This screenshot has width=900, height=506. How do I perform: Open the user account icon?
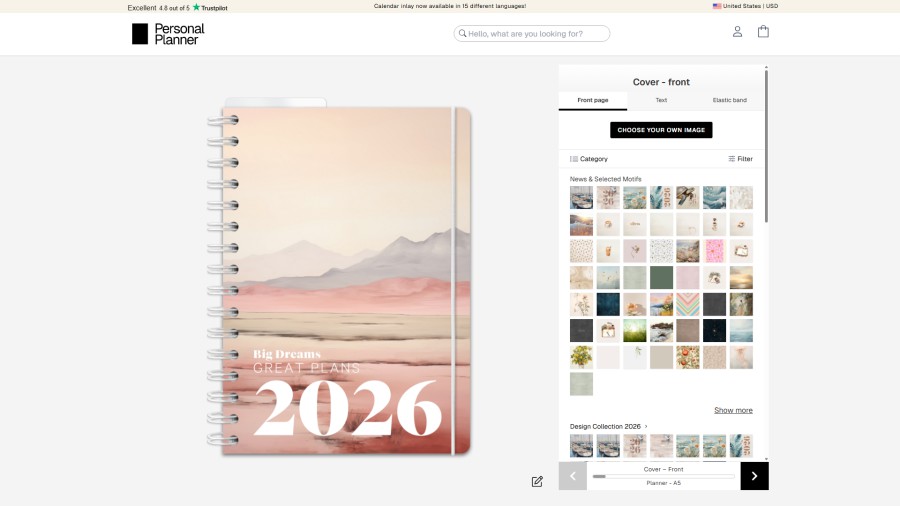click(x=737, y=32)
